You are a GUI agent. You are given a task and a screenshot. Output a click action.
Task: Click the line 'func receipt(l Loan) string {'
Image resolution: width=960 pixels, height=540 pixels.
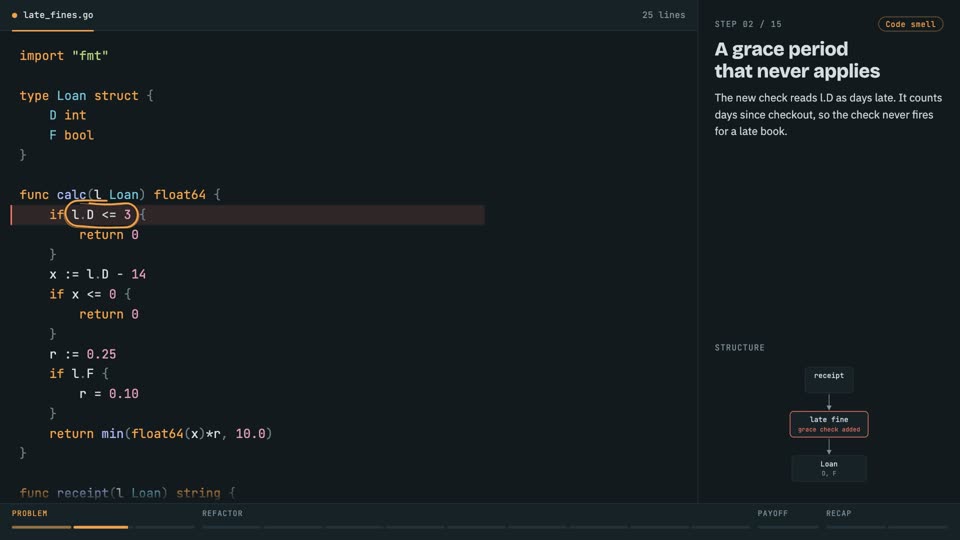coord(127,493)
